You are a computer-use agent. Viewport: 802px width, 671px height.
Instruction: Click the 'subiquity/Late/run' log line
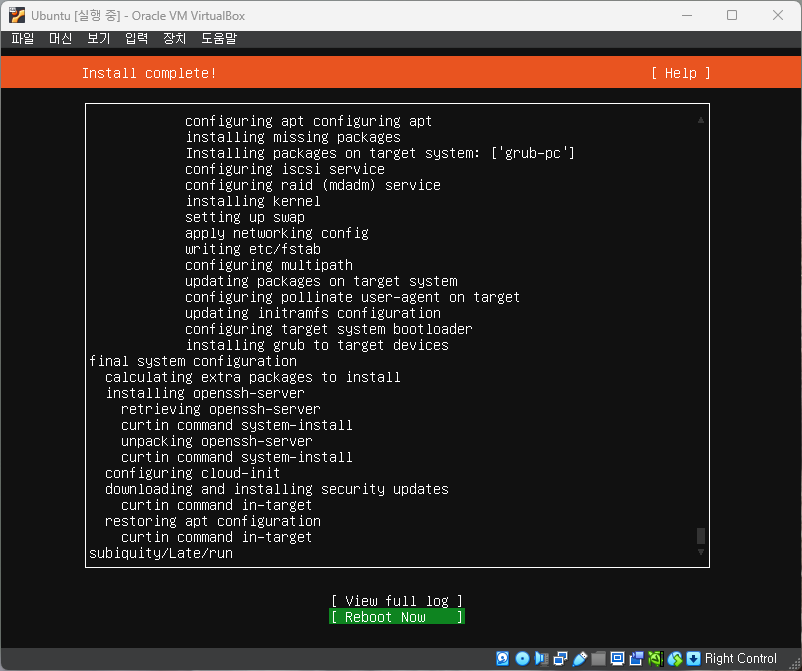(161, 553)
